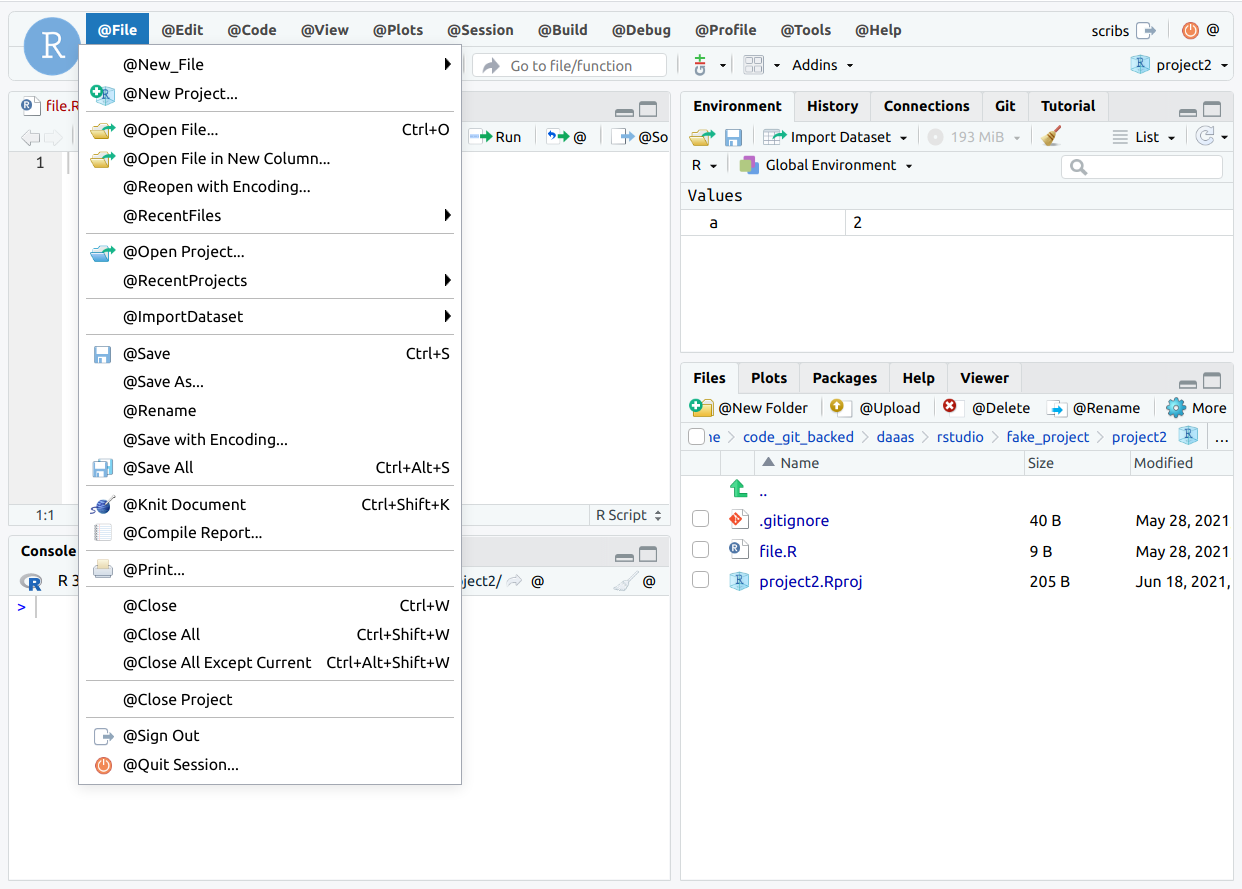Click the ellipsis path button in Files breadcrumb

[x=1221, y=437]
